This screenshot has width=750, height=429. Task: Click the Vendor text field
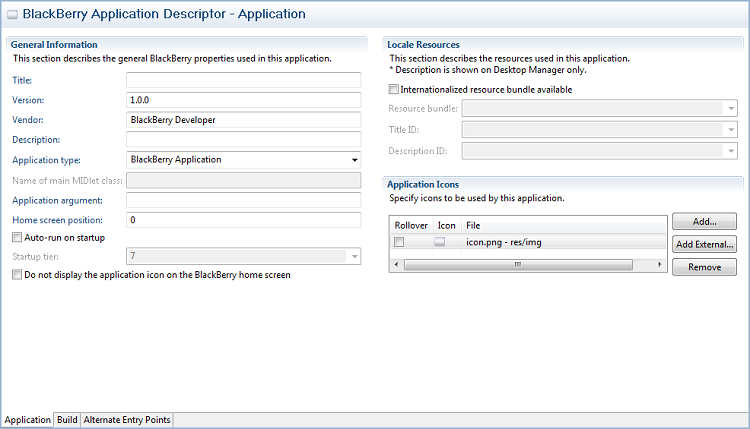point(243,119)
